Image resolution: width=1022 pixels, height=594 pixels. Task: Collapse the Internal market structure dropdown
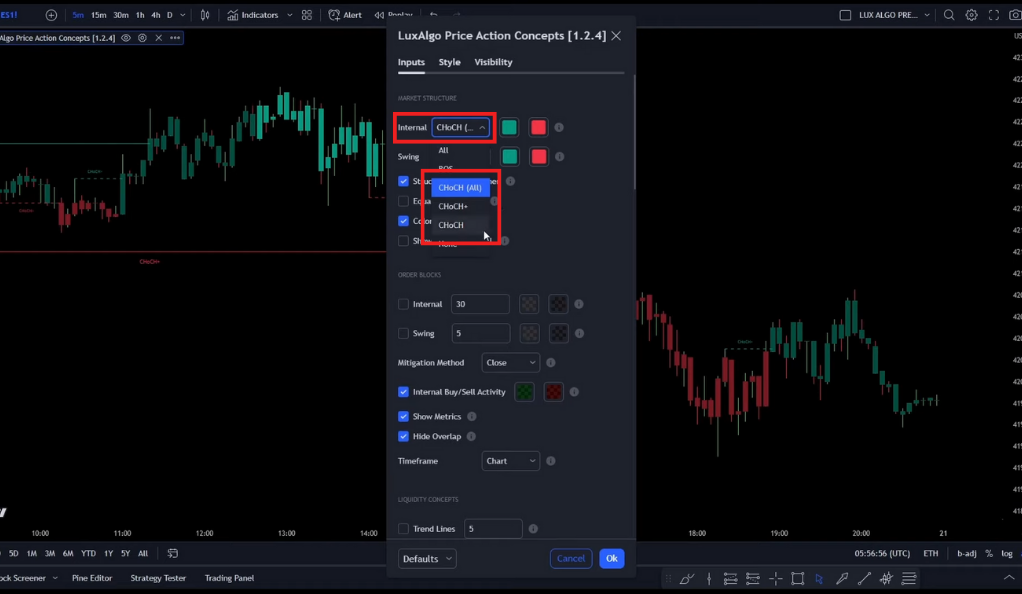(x=461, y=127)
